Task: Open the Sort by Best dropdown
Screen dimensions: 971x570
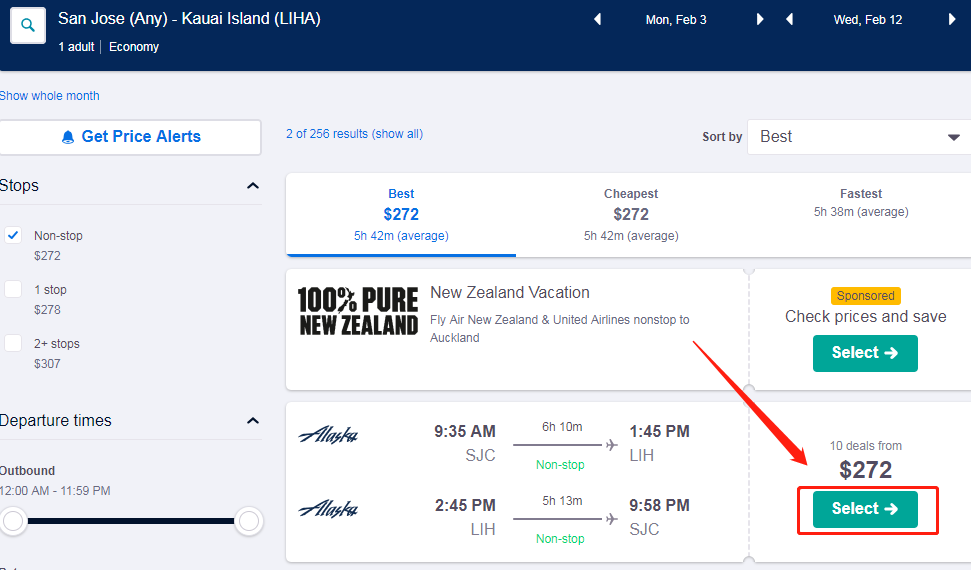Action: 859,137
